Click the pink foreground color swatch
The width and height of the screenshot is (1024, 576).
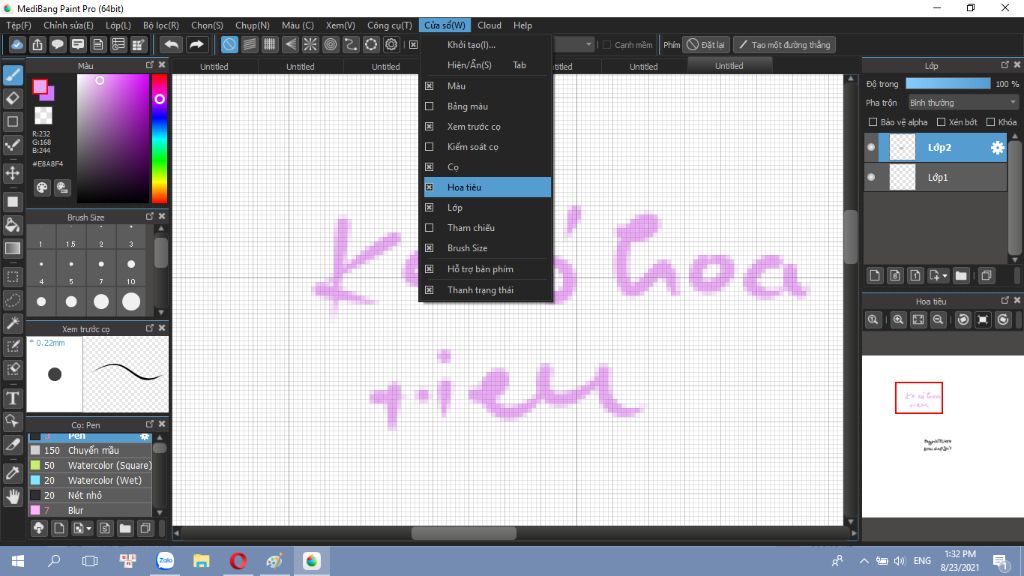click(x=40, y=87)
